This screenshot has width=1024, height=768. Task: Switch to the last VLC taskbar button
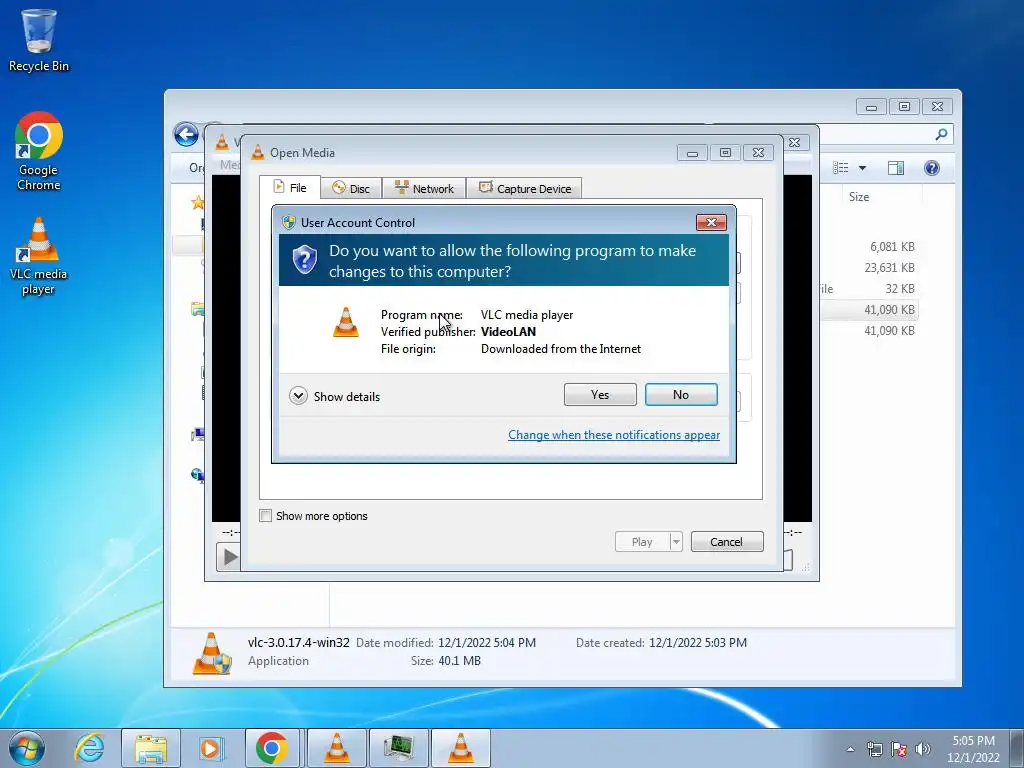coord(460,748)
